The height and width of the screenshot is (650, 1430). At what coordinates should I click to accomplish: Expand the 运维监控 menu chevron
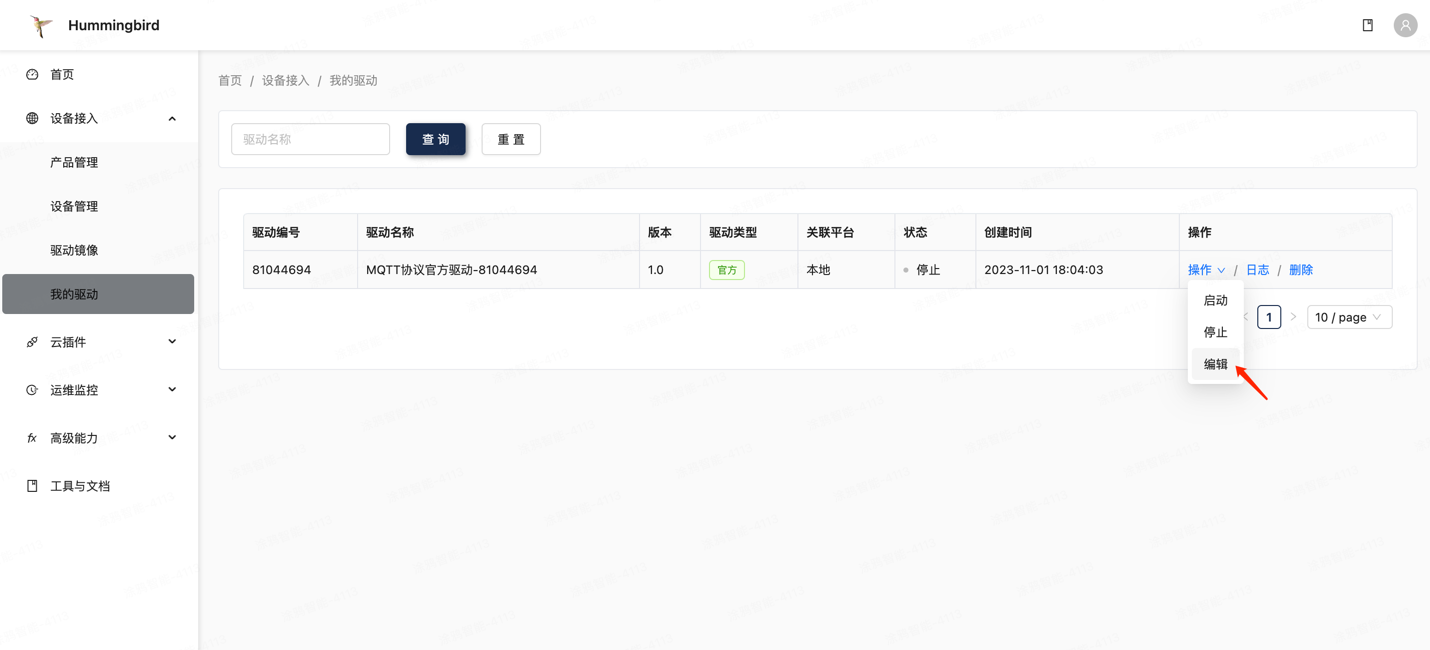click(171, 389)
